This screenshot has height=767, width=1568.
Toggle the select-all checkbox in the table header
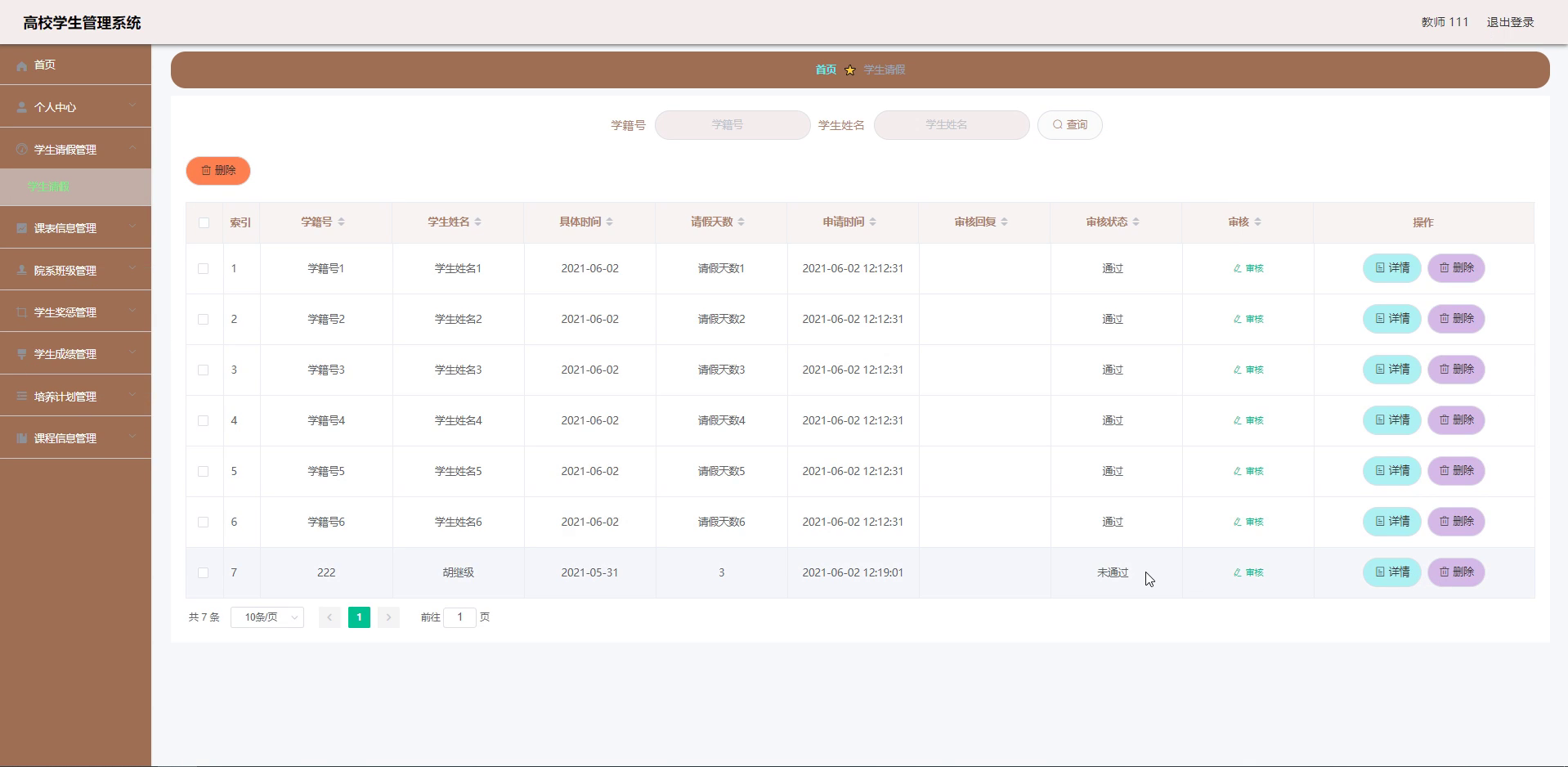[x=204, y=222]
